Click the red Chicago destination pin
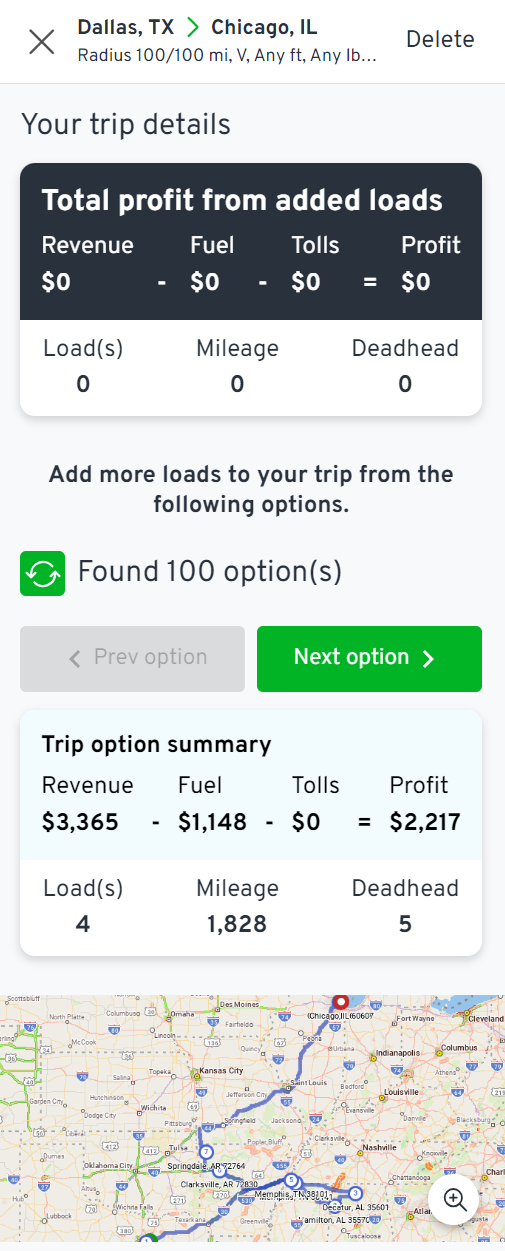Screen dimensions: 505x1251 click(340, 1001)
